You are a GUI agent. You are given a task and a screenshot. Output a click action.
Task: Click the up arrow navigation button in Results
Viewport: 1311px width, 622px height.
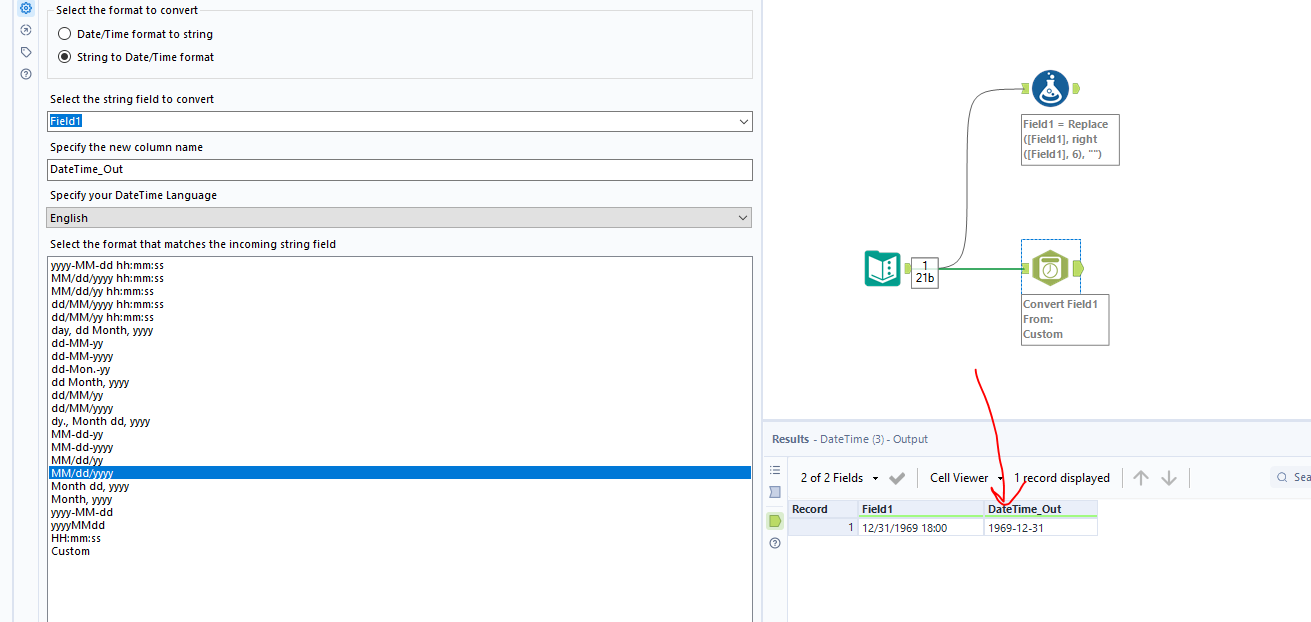click(1140, 477)
